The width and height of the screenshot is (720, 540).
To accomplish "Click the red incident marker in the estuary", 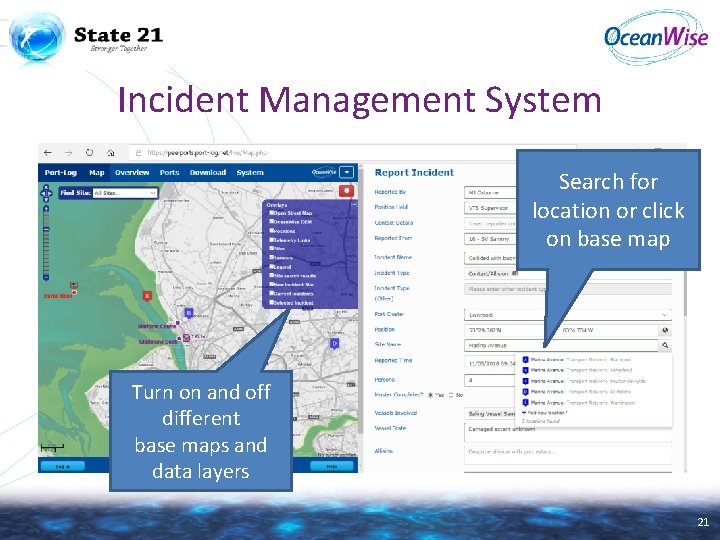I will (x=147, y=296).
